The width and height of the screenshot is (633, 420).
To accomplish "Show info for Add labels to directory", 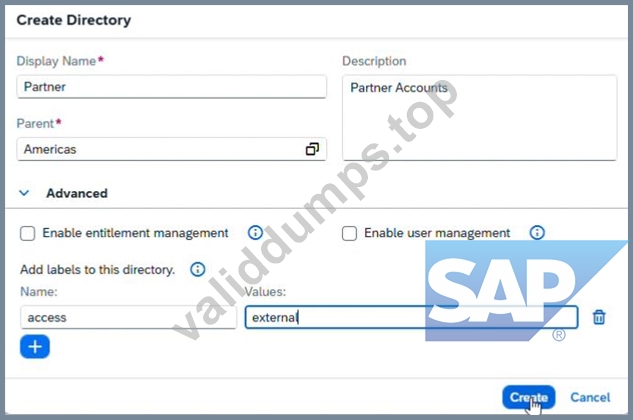I will [x=197, y=269].
